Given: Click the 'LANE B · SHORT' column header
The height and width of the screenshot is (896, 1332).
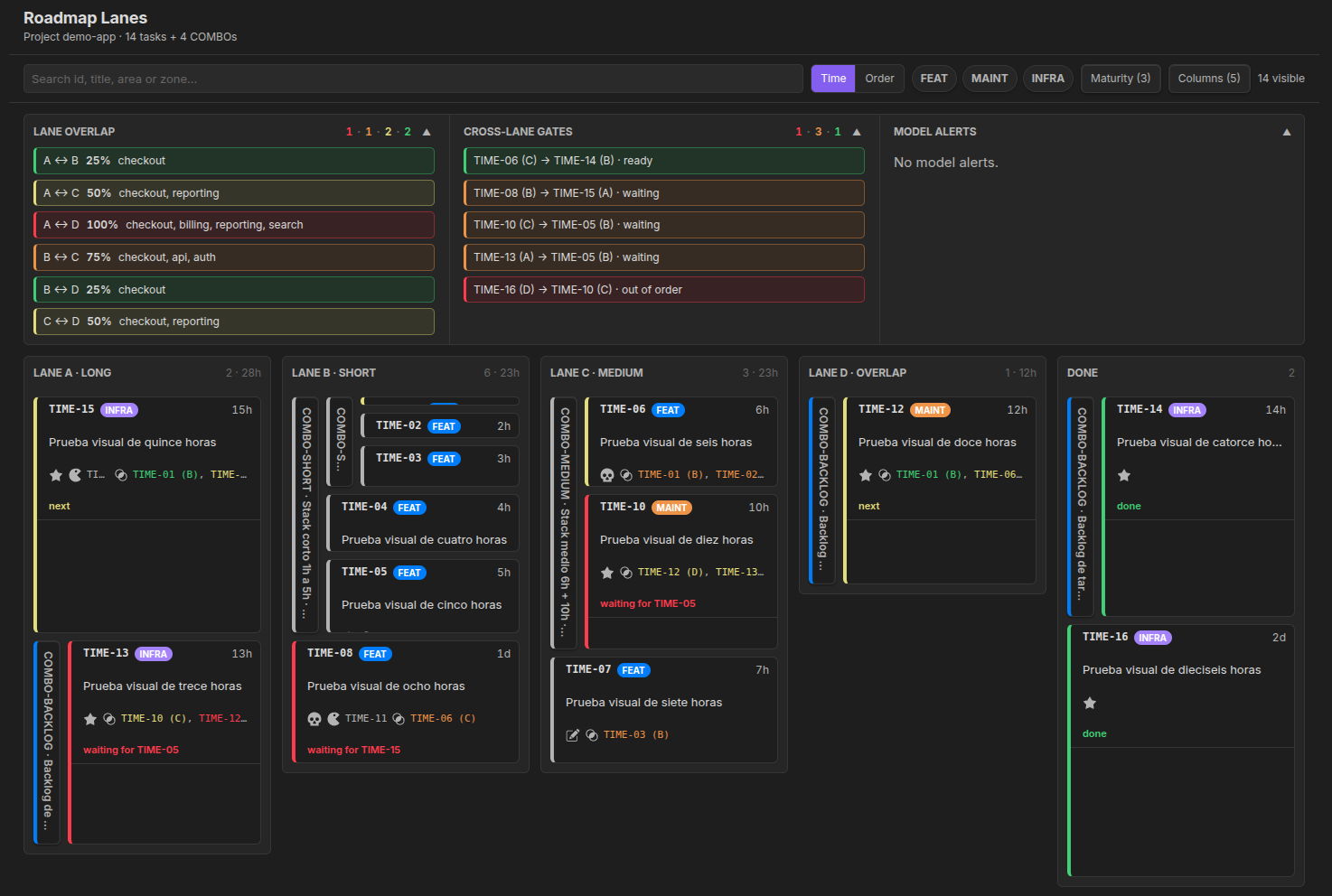Looking at the screenshot, I should click(x=333, y=373).
